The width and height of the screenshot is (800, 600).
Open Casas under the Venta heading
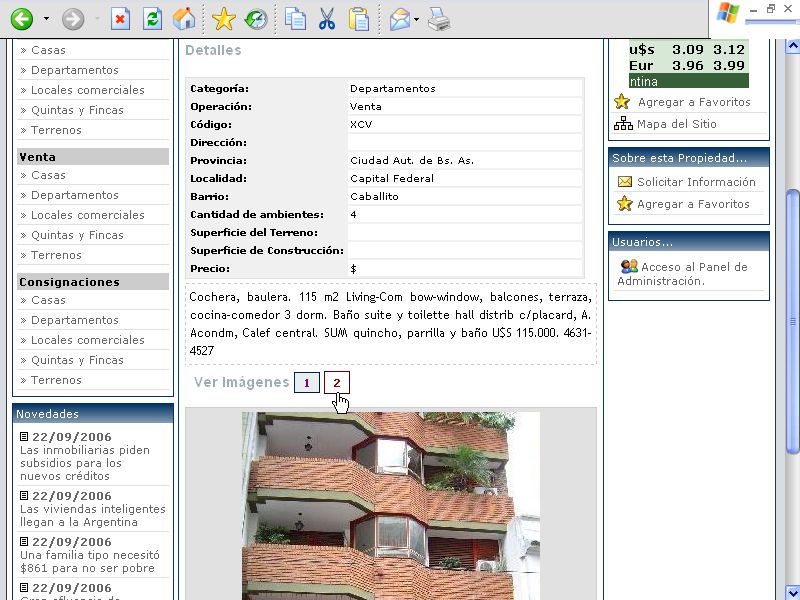tap(48, 175)
